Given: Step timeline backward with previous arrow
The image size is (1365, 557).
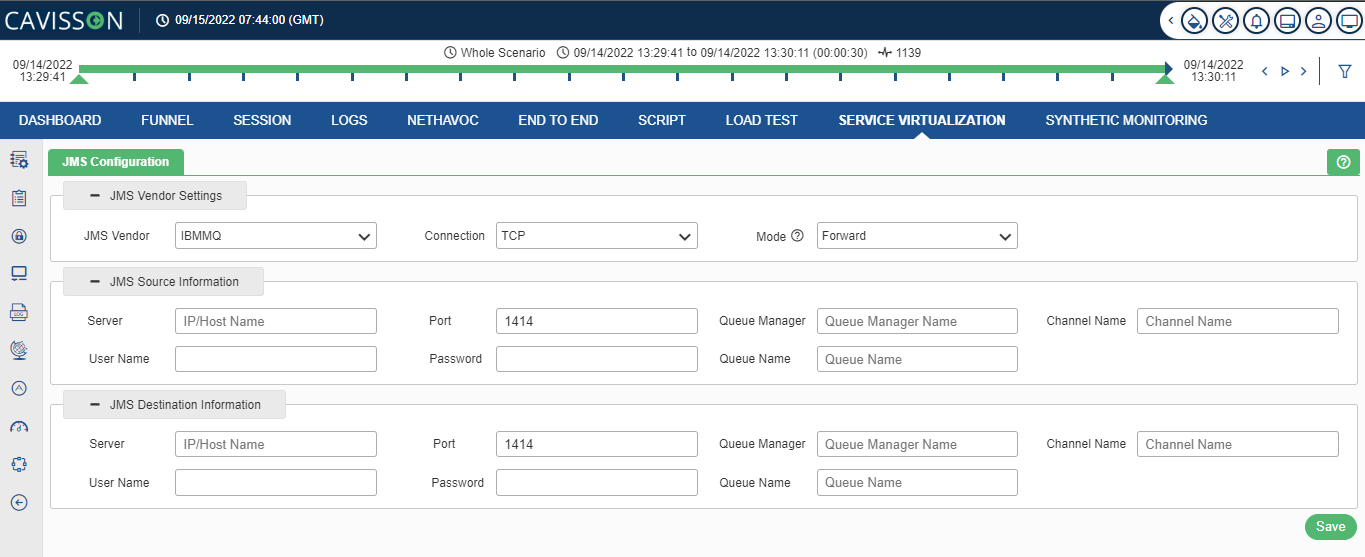Looking at the screenshot, I should tap(1265, 71).
